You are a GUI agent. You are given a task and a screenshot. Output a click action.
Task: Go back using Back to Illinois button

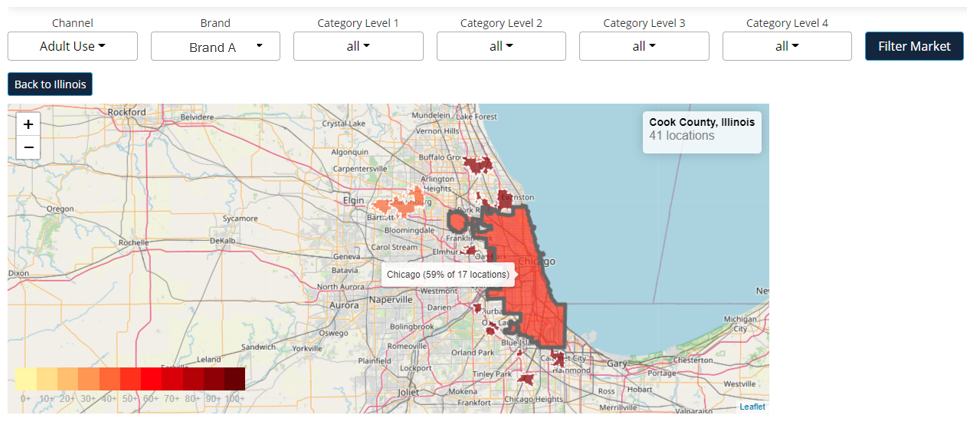50,84
